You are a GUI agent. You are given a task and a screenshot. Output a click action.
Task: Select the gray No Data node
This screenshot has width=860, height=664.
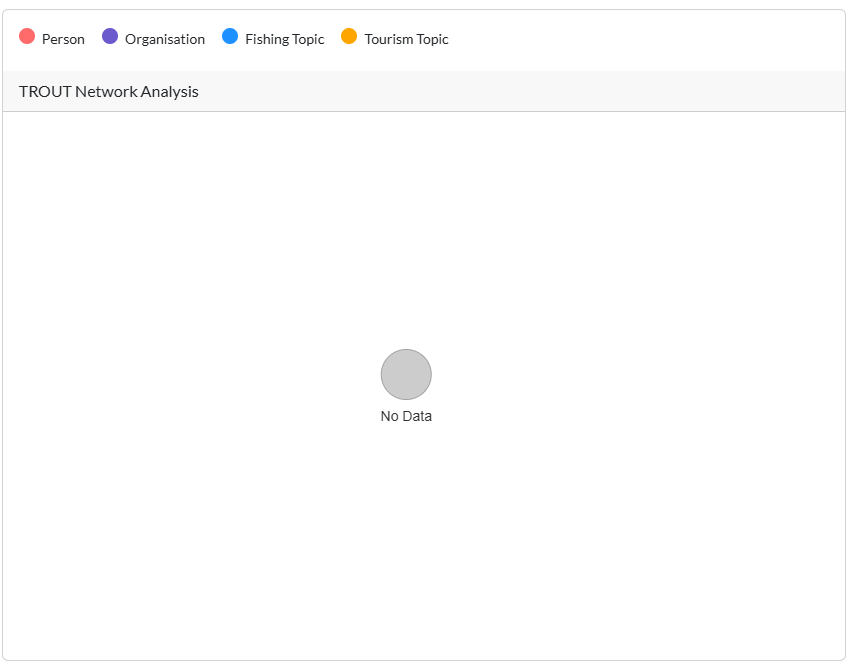click(x=406, y=375)
